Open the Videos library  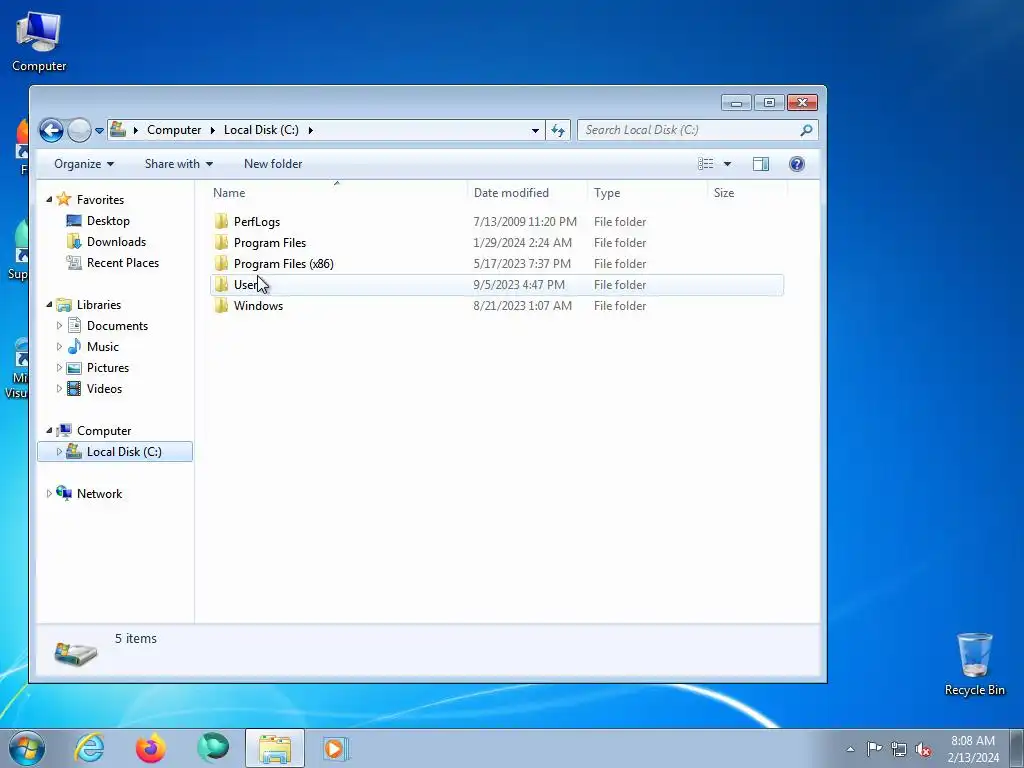[x=104, y=389]
